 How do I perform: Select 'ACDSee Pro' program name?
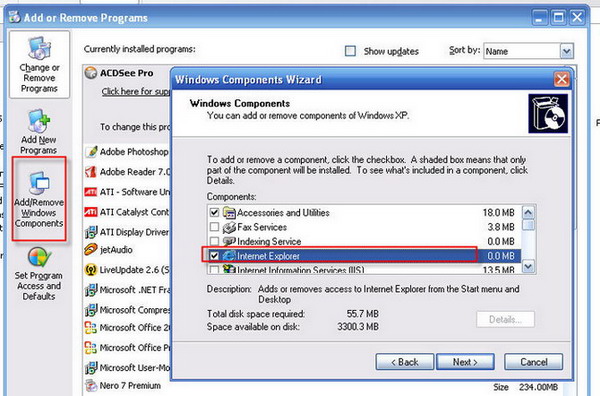tap(126, 73)
